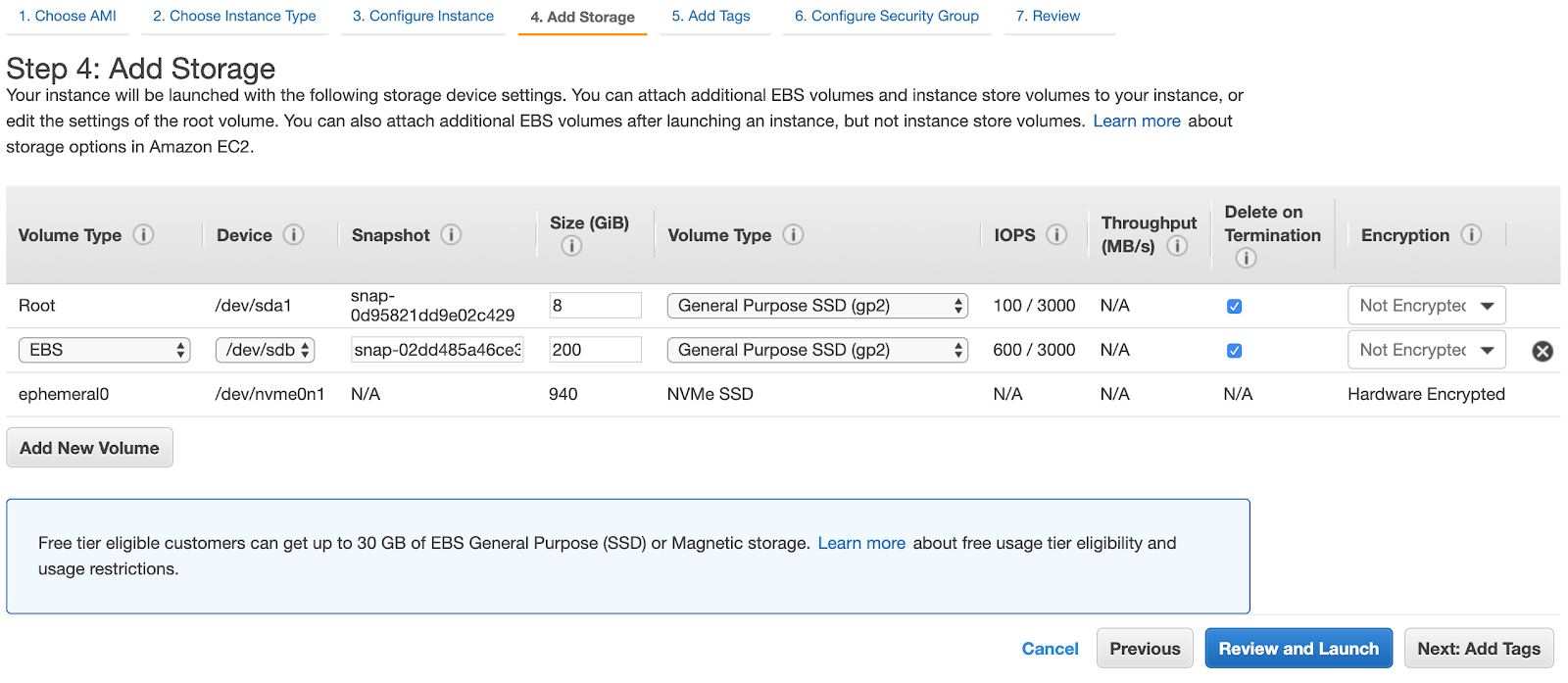The height and width of the screenshot is (683, 1568).
Task: Click the Throughput (MB/s) info icon
Action: pyautogui.click(x=1177, y=246)
